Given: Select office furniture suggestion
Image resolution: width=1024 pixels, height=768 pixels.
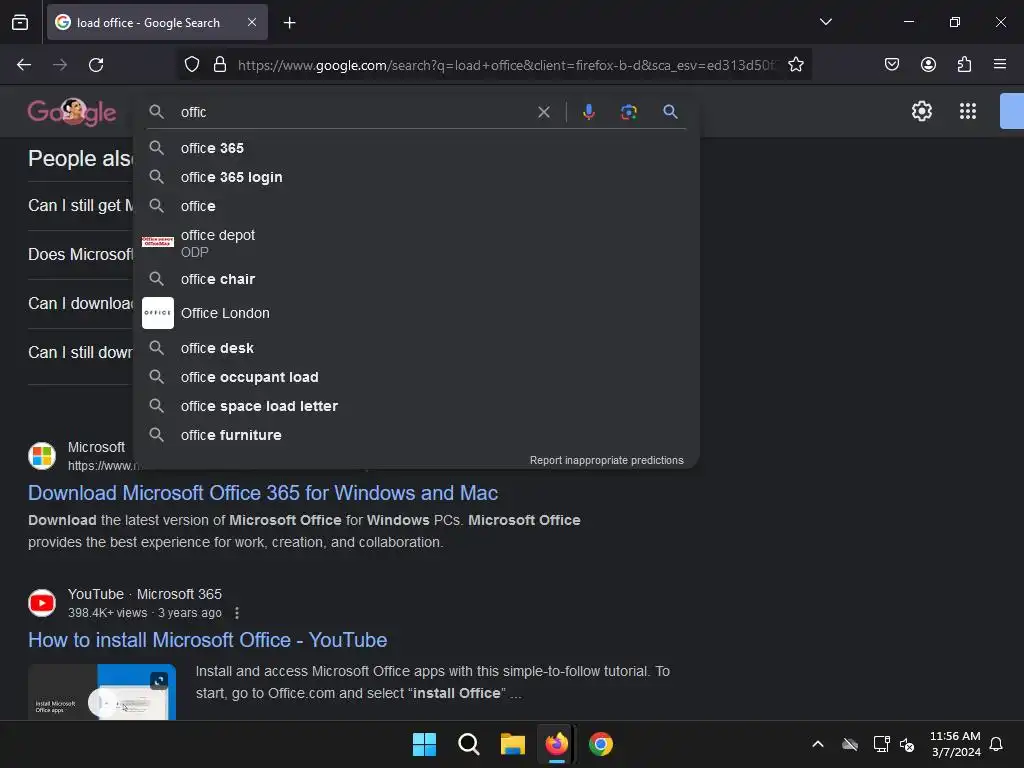Looking at the screenshot, I should 416,435.
